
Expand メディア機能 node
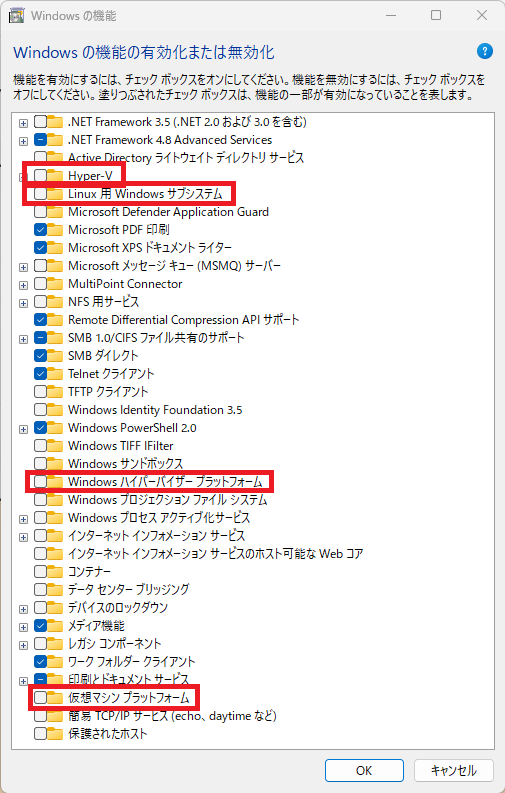[23, 627]
